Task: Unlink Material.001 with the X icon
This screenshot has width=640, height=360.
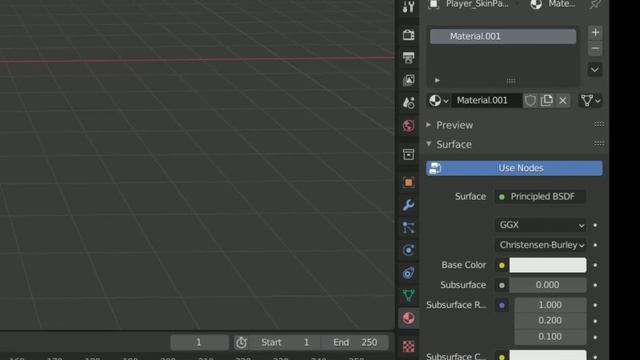Action: (563, 100)
